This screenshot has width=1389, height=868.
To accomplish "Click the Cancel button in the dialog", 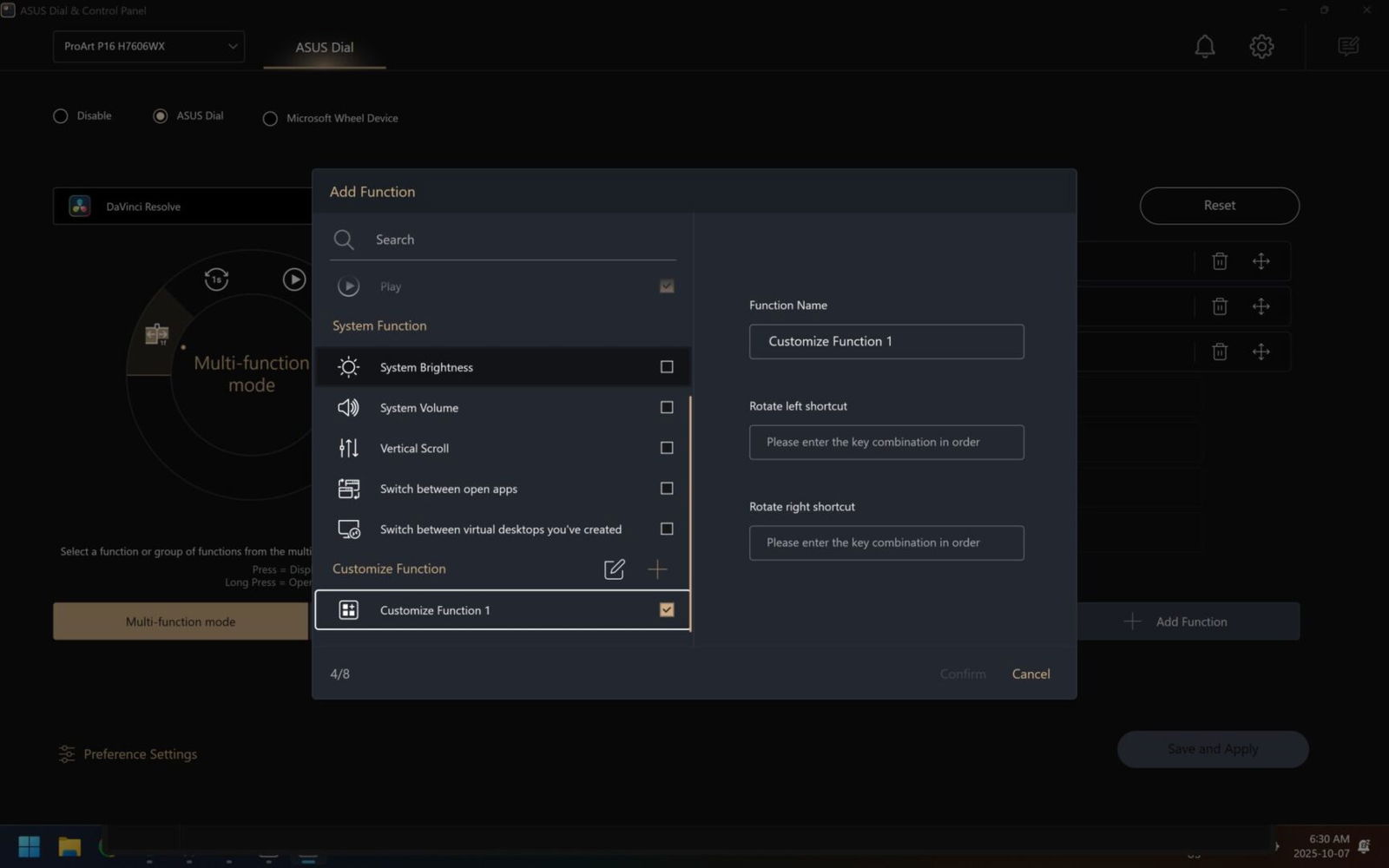I will tap(1030, 674).
